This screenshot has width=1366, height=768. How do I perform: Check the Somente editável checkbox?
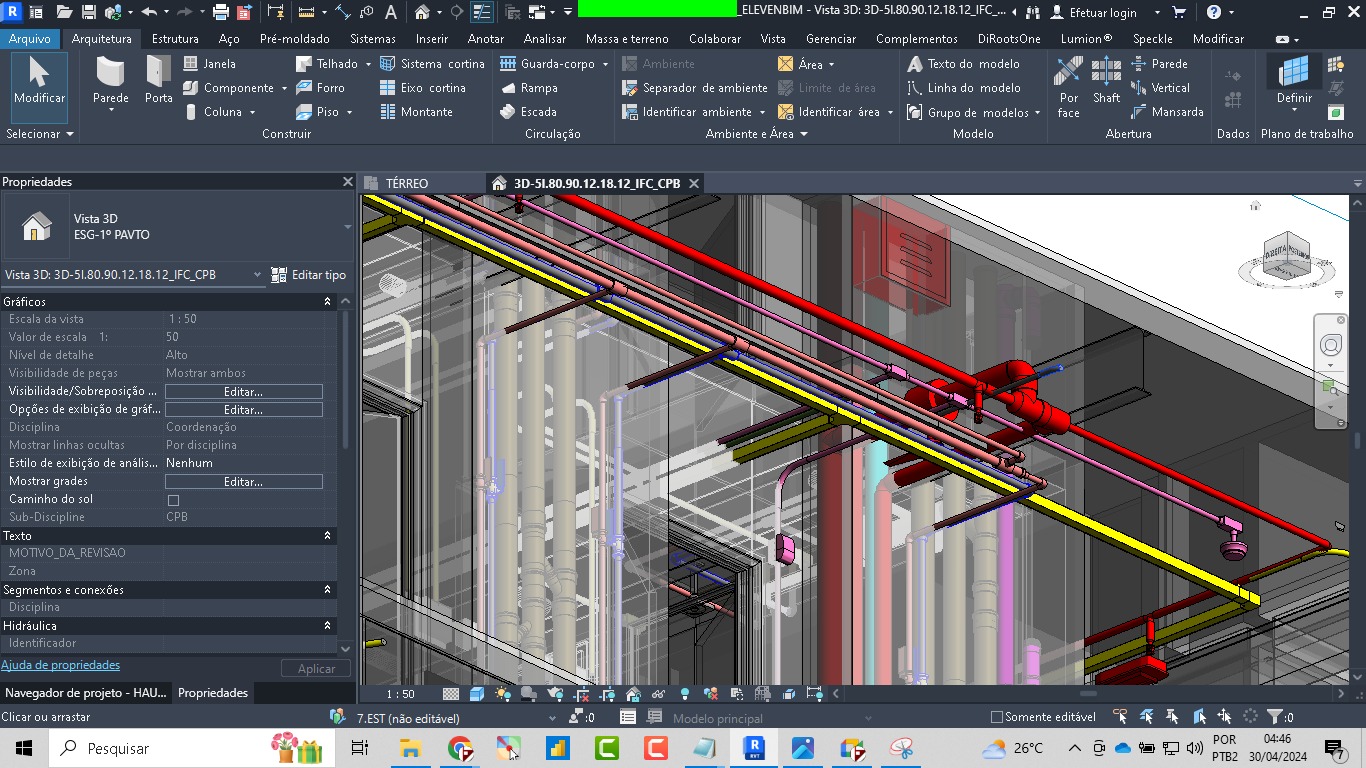996,717
